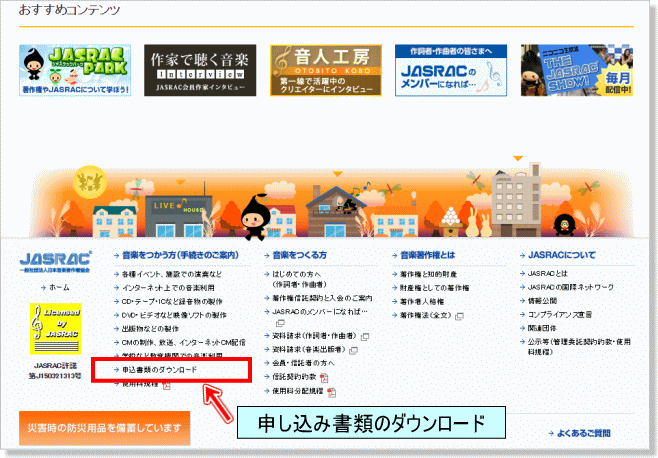Open the 作家で聴く音楽 Interview banner

pyautogui.click(x=200, y=70)
